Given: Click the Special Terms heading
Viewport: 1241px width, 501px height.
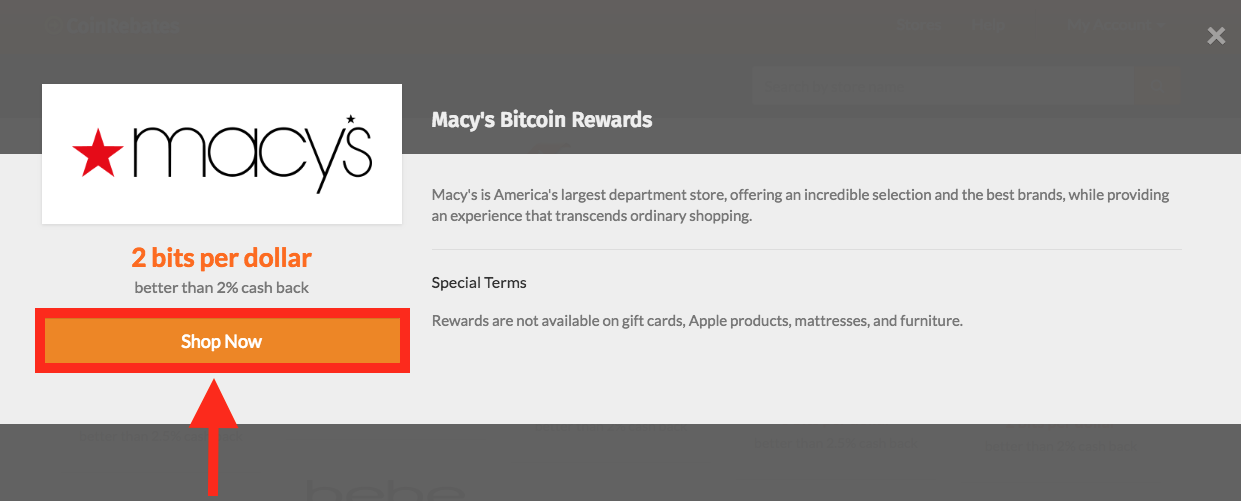Looking at the screenshot, I should [x=479, y=283].
